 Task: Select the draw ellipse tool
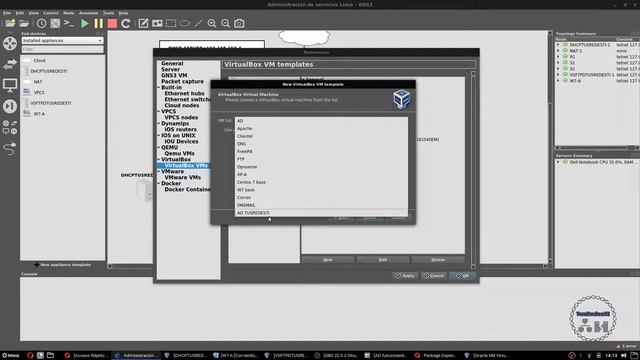point(184,23)
